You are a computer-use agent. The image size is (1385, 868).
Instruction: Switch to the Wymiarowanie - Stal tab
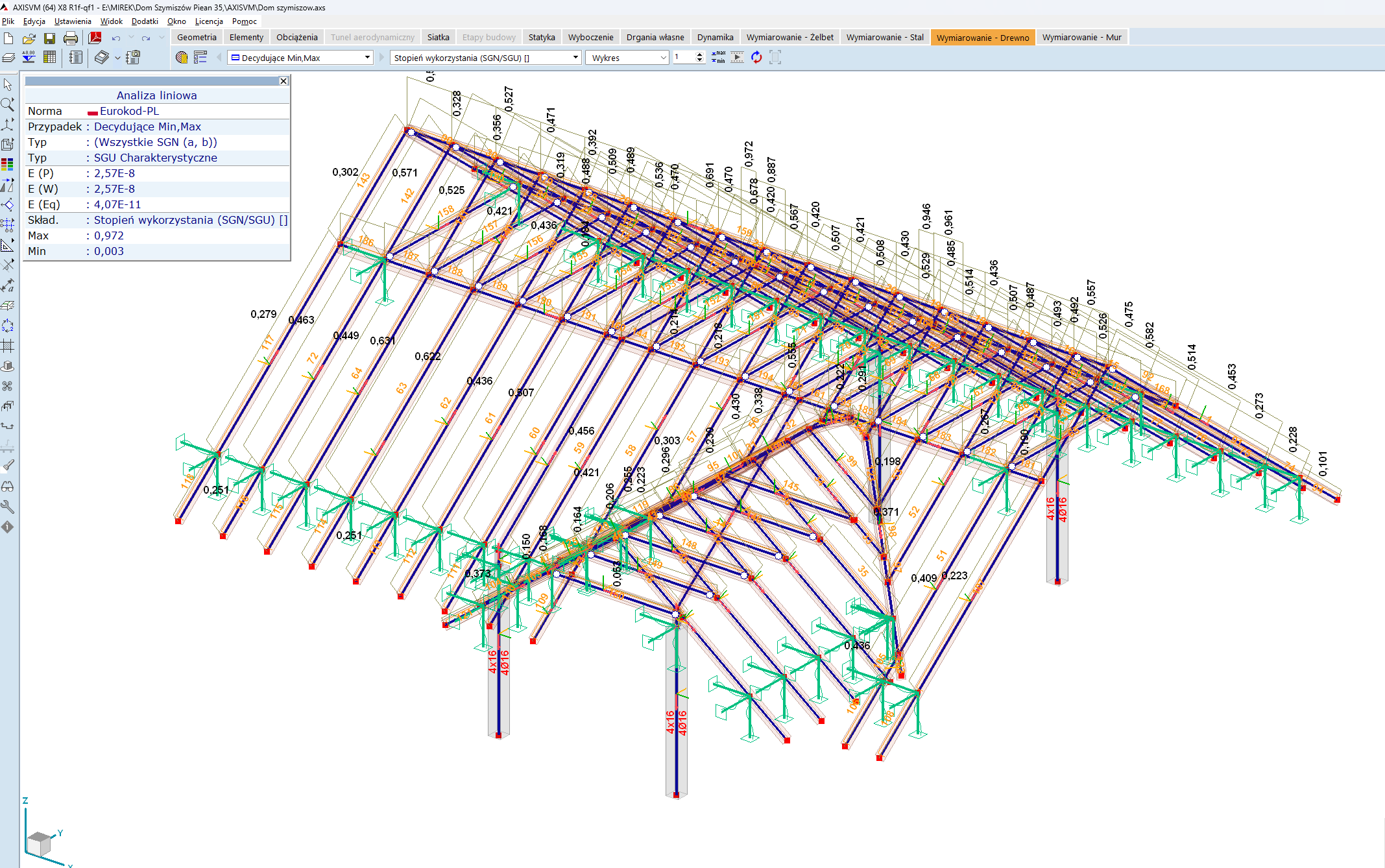point(884,38)
